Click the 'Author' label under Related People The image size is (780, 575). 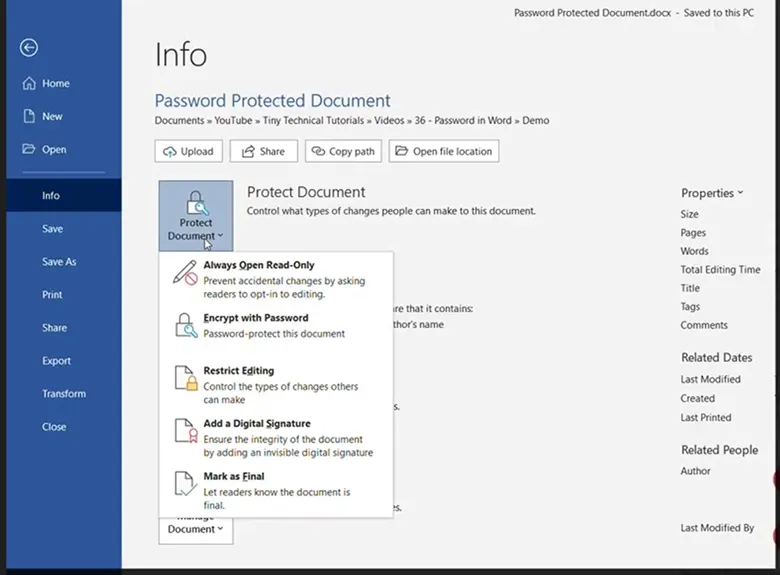(695, 471)
